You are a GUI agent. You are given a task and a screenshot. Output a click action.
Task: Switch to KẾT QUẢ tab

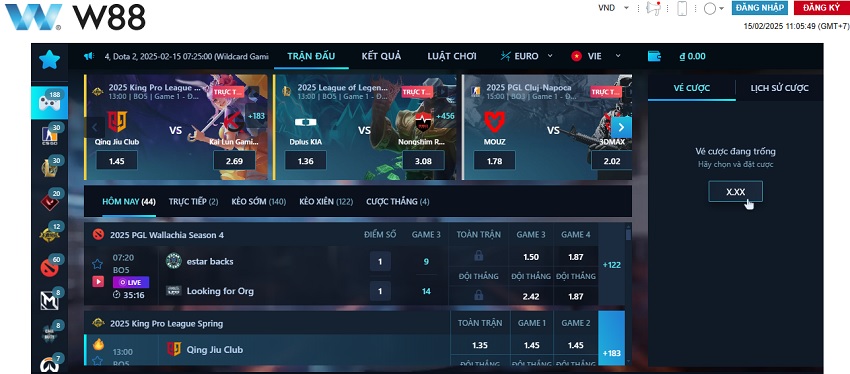[x=381, y=56]
